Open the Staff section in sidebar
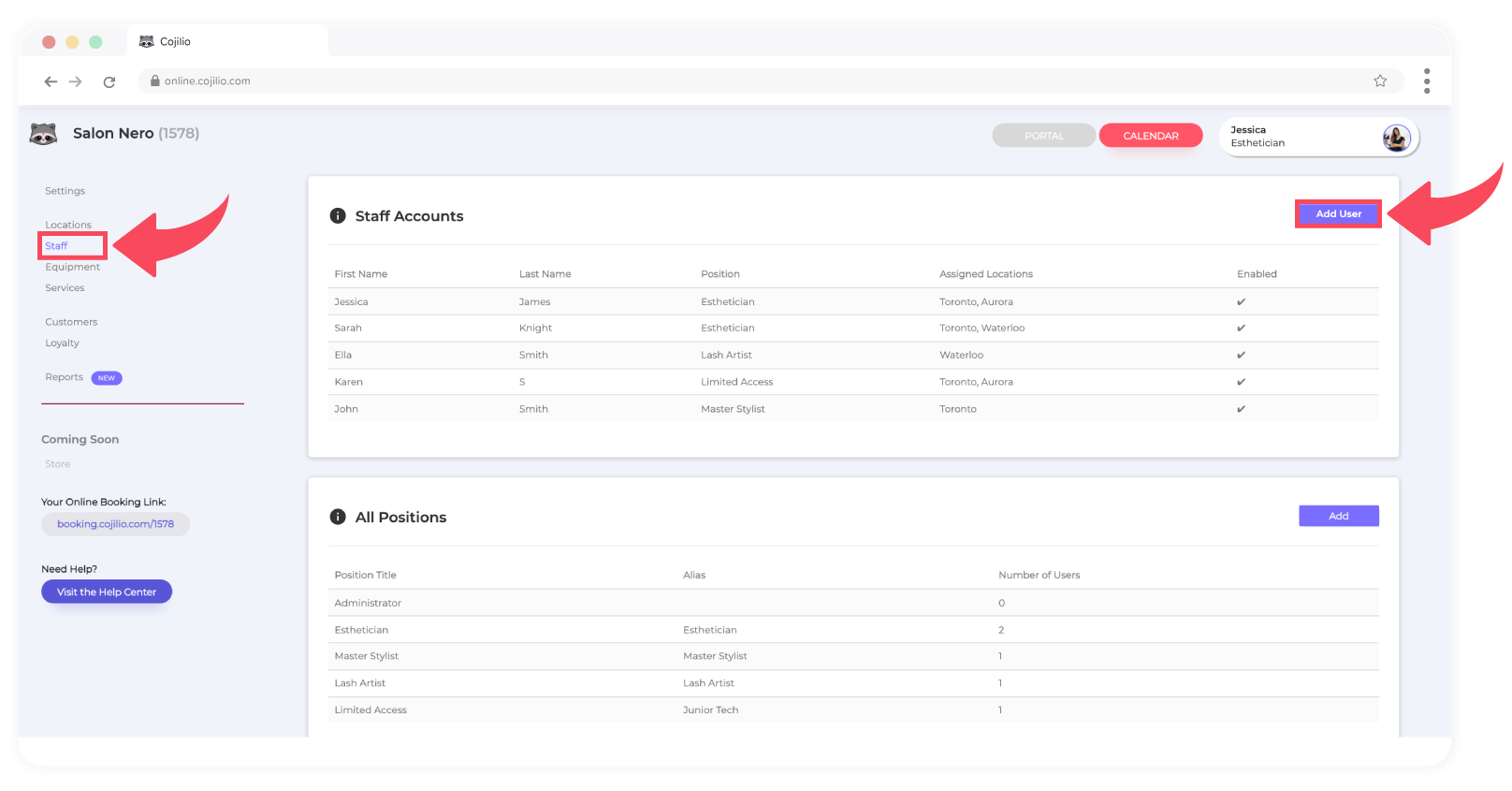 pos(57,246)
